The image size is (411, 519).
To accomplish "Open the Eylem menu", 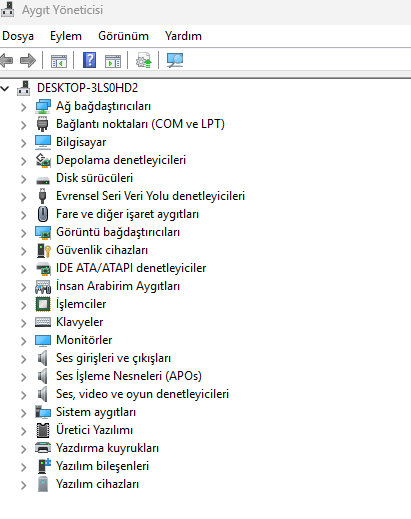I will [x=66, y=36].
